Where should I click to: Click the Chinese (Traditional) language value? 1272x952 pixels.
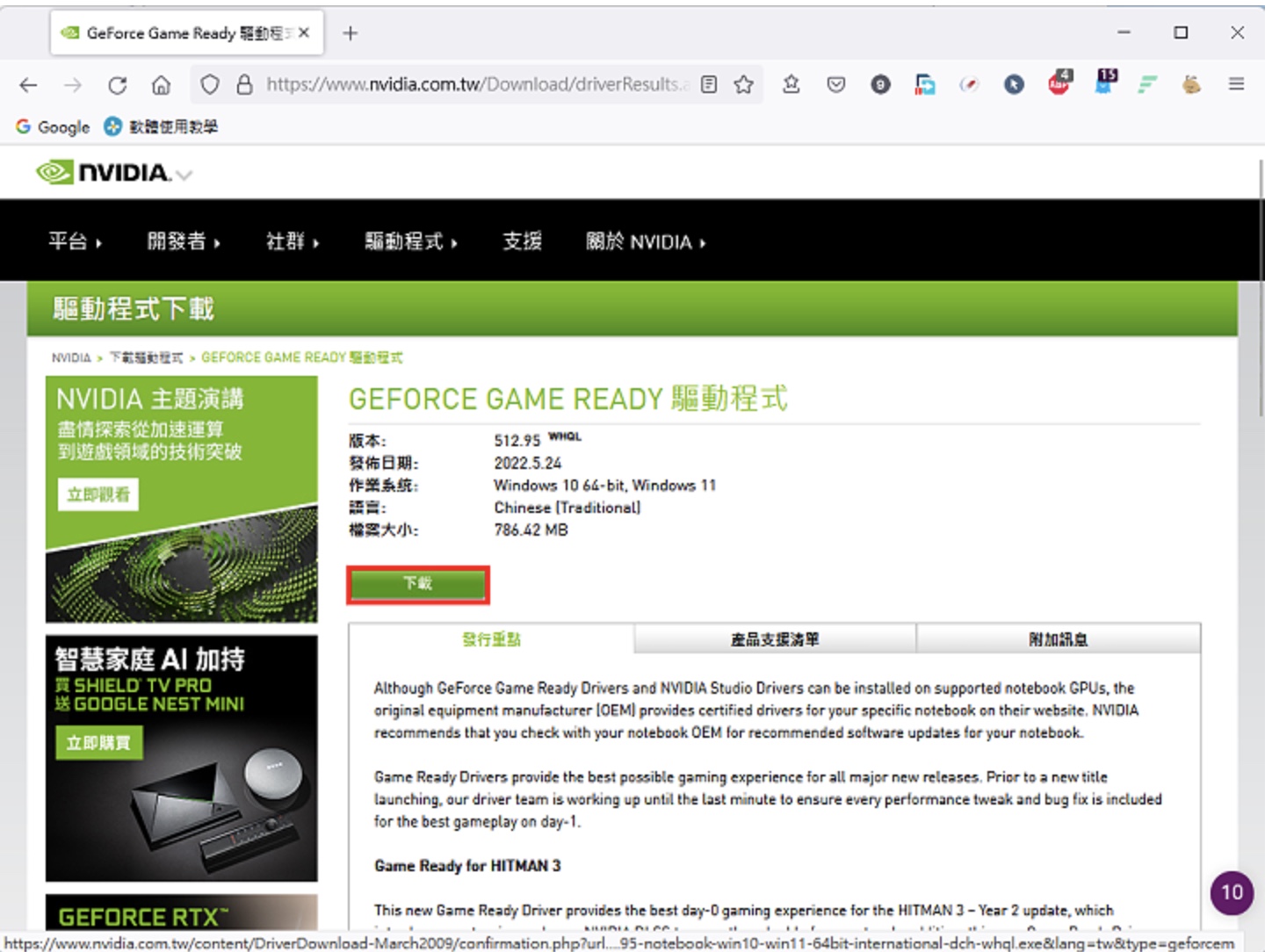click(x=567, y=508)
